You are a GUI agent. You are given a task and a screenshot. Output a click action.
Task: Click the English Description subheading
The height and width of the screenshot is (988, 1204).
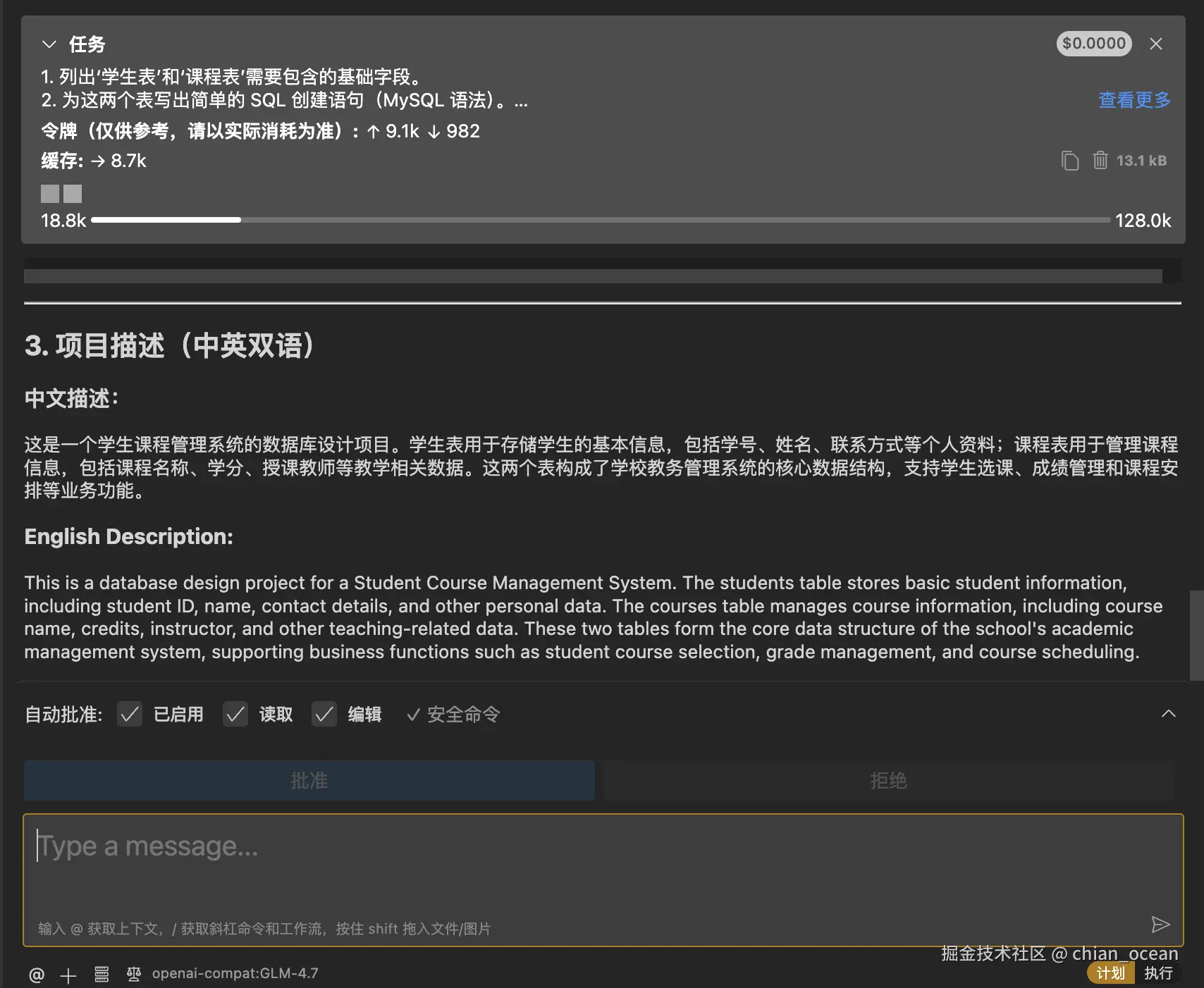(128, 536)
